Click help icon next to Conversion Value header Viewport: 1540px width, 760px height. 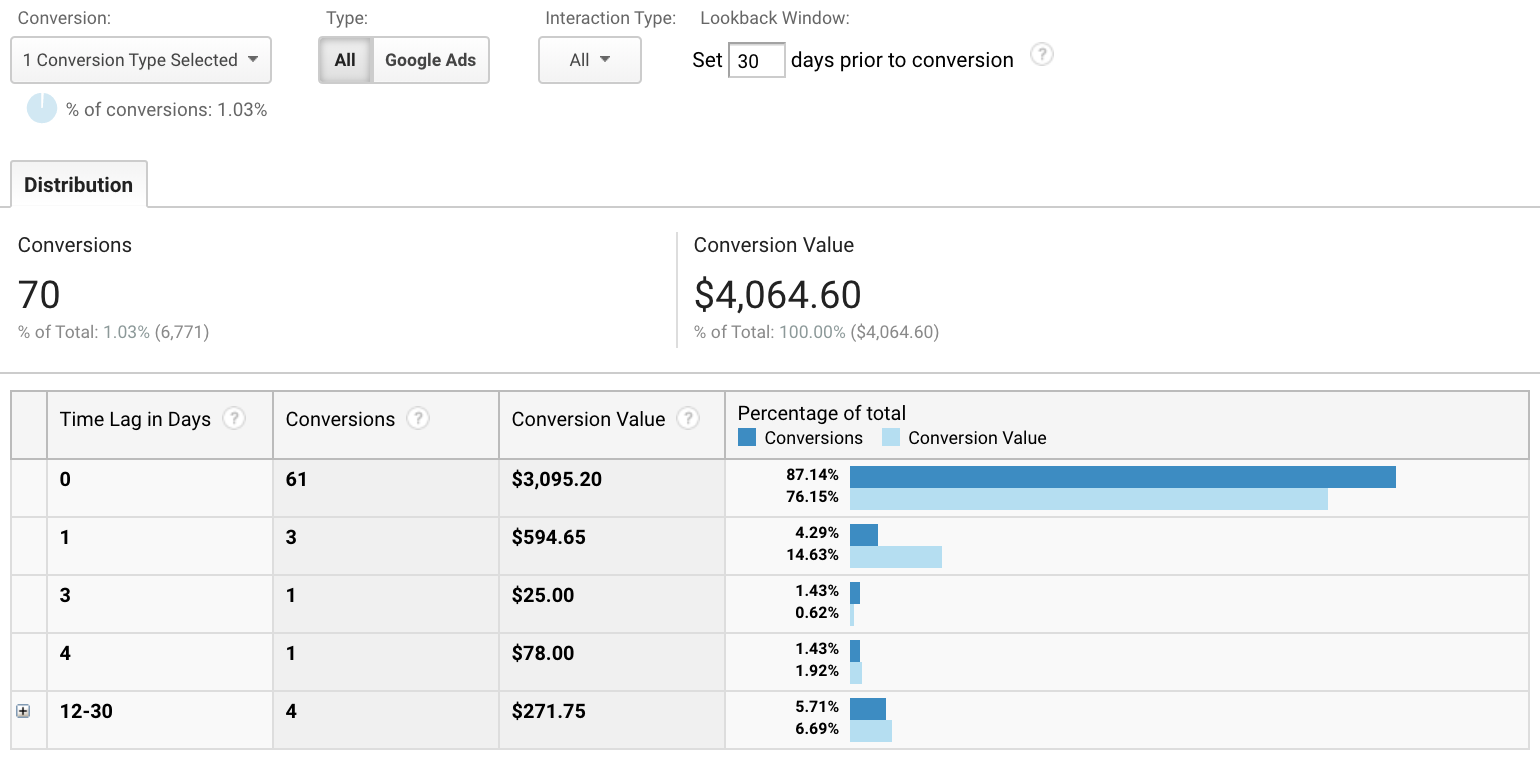coord(688,419)
